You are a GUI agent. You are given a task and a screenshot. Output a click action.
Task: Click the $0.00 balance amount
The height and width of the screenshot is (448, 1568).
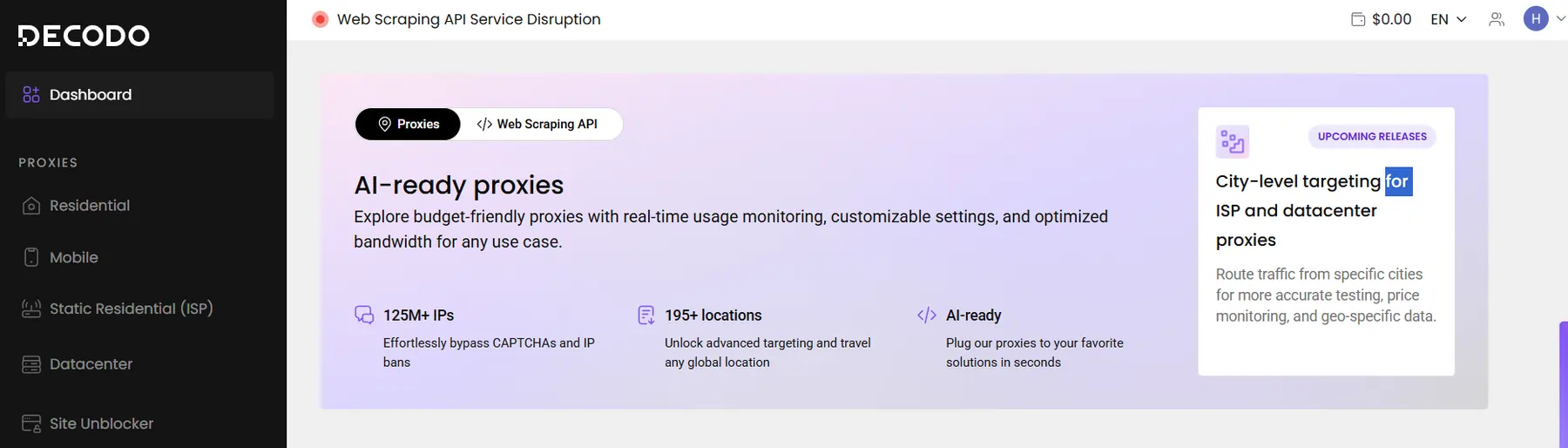pyautogui.click(x=1391, y=19)
